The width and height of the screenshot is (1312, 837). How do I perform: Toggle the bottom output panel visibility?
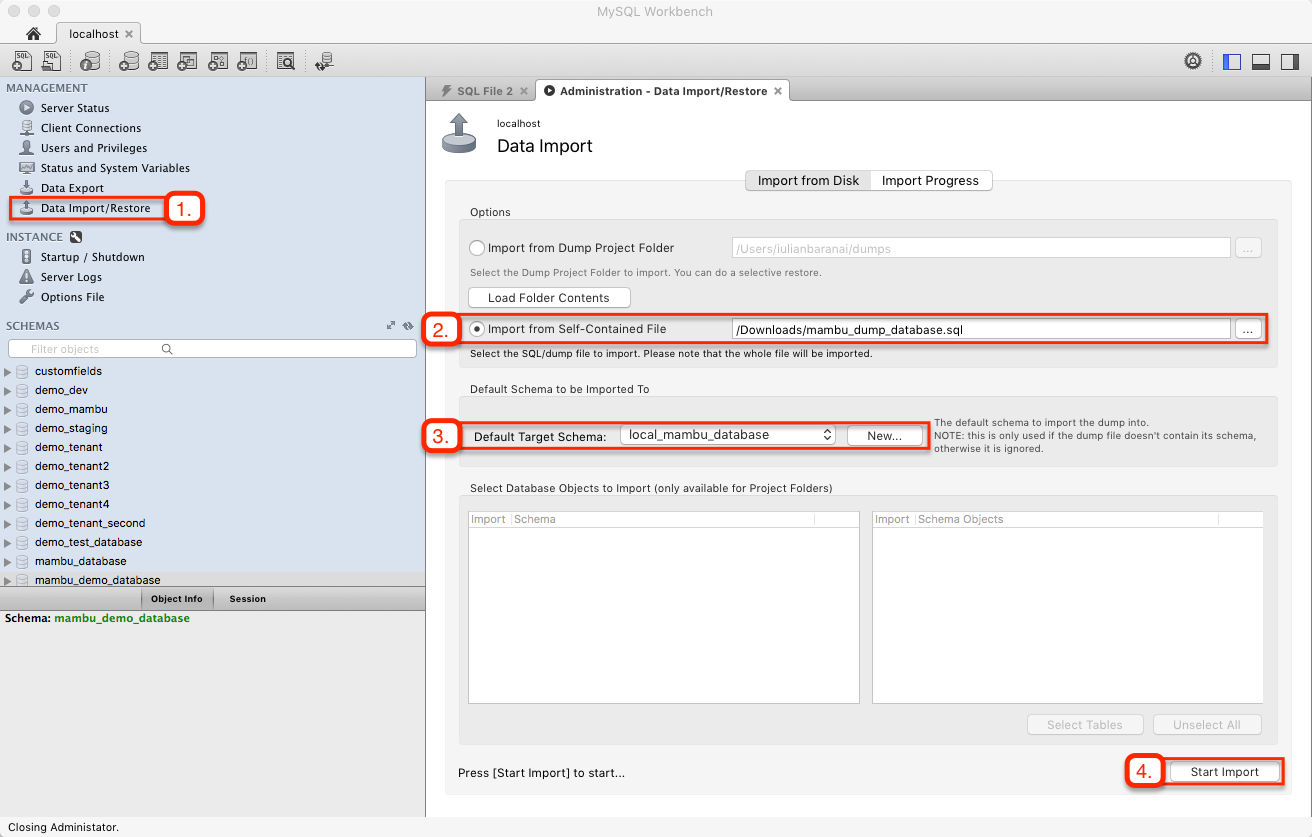[1260, 61]
